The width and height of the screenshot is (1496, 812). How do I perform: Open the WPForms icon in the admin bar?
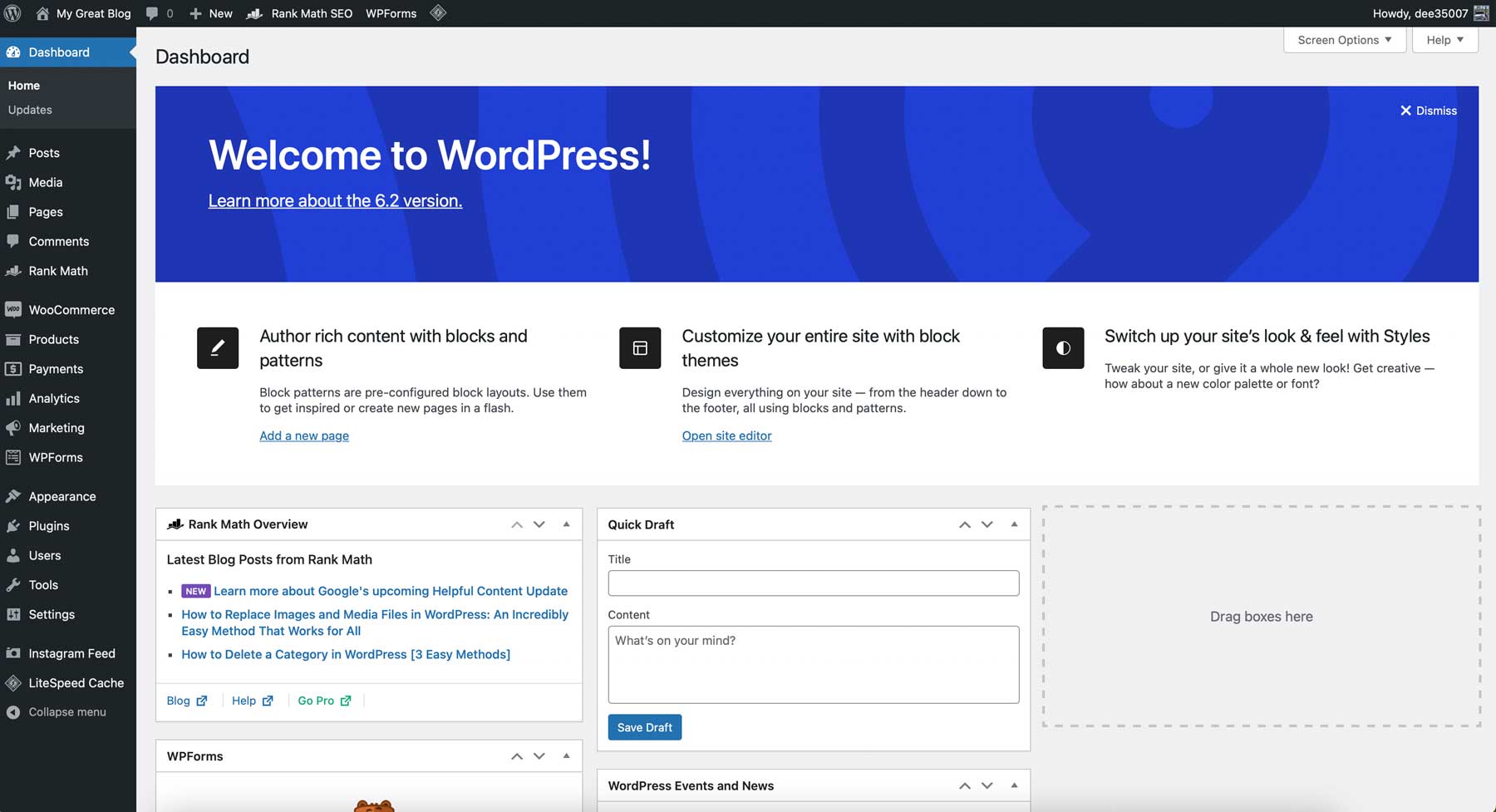[391, 12]
